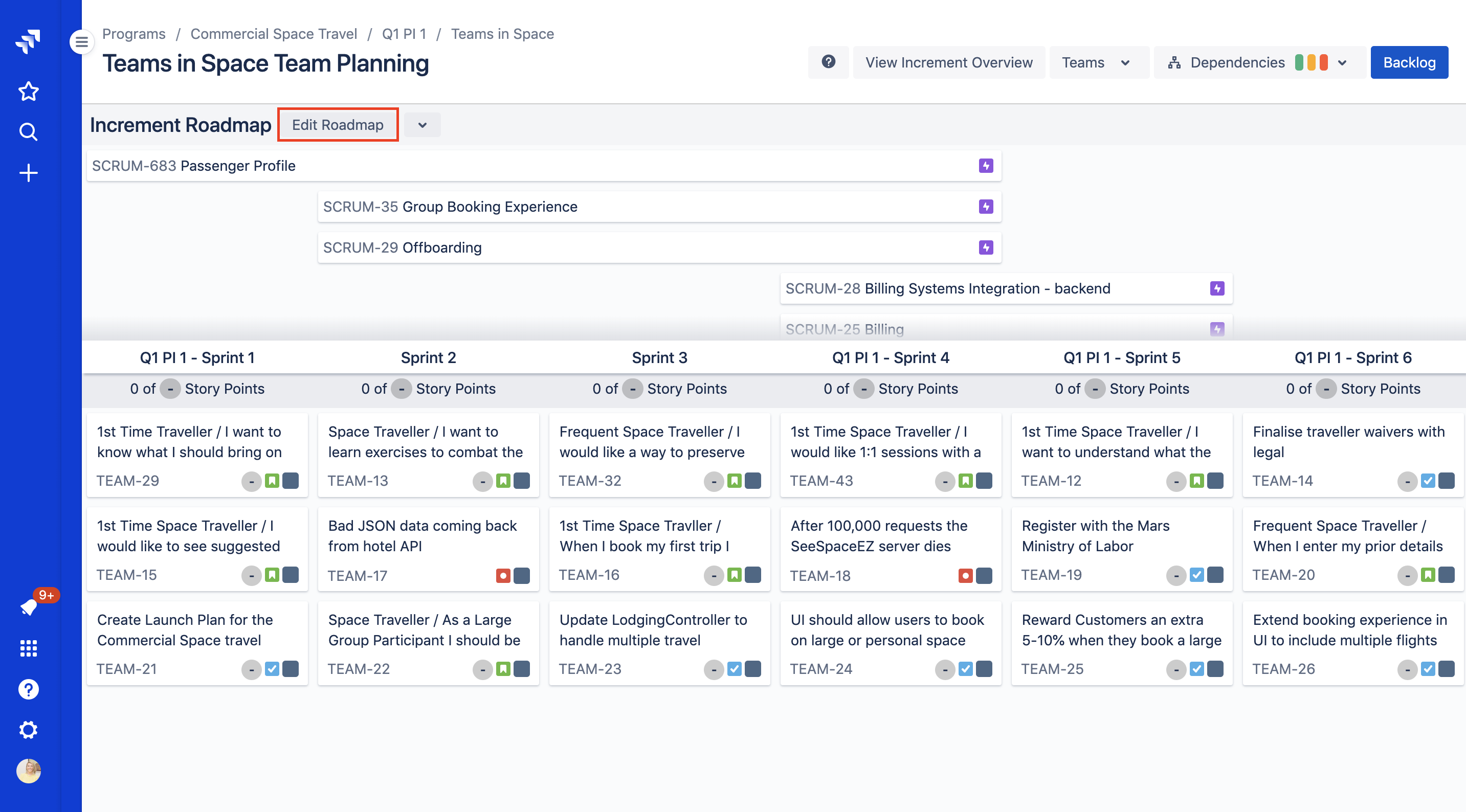Toggle the sidebar hamburger menu button
The image size is (1466, 812).
point(81,42)
